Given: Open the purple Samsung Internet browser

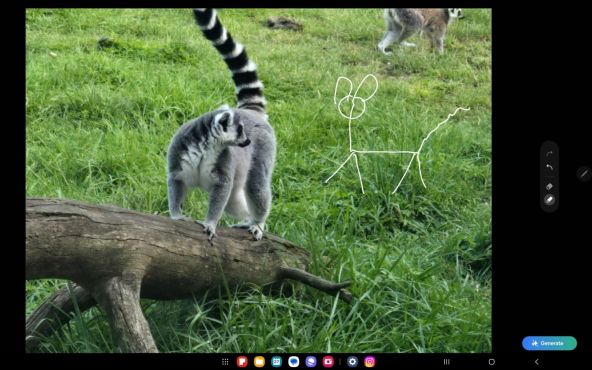Looking at the screenshot, I should coord(311,362).
